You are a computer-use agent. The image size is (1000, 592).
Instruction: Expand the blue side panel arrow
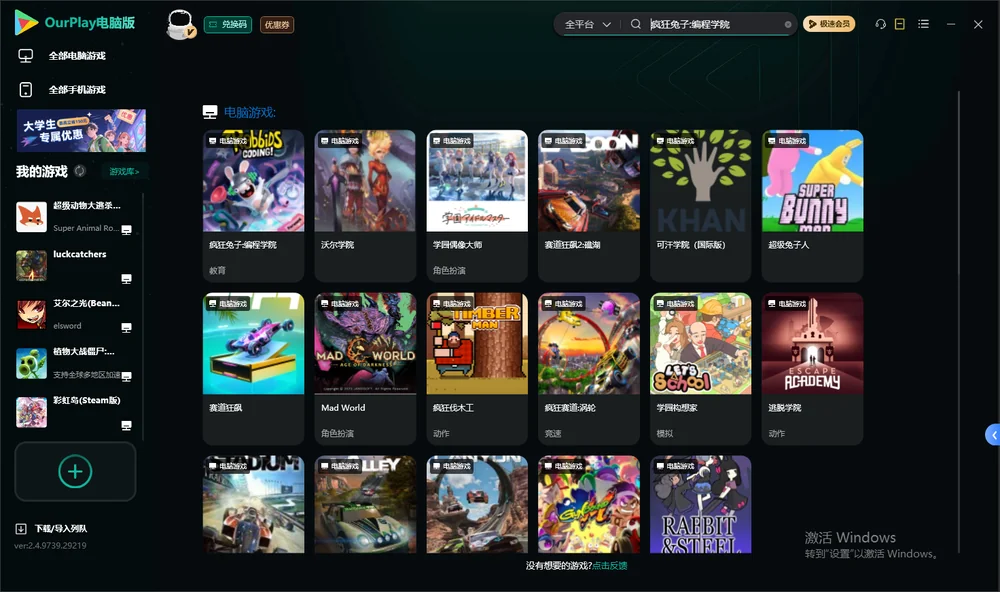[x=993, y=435]
